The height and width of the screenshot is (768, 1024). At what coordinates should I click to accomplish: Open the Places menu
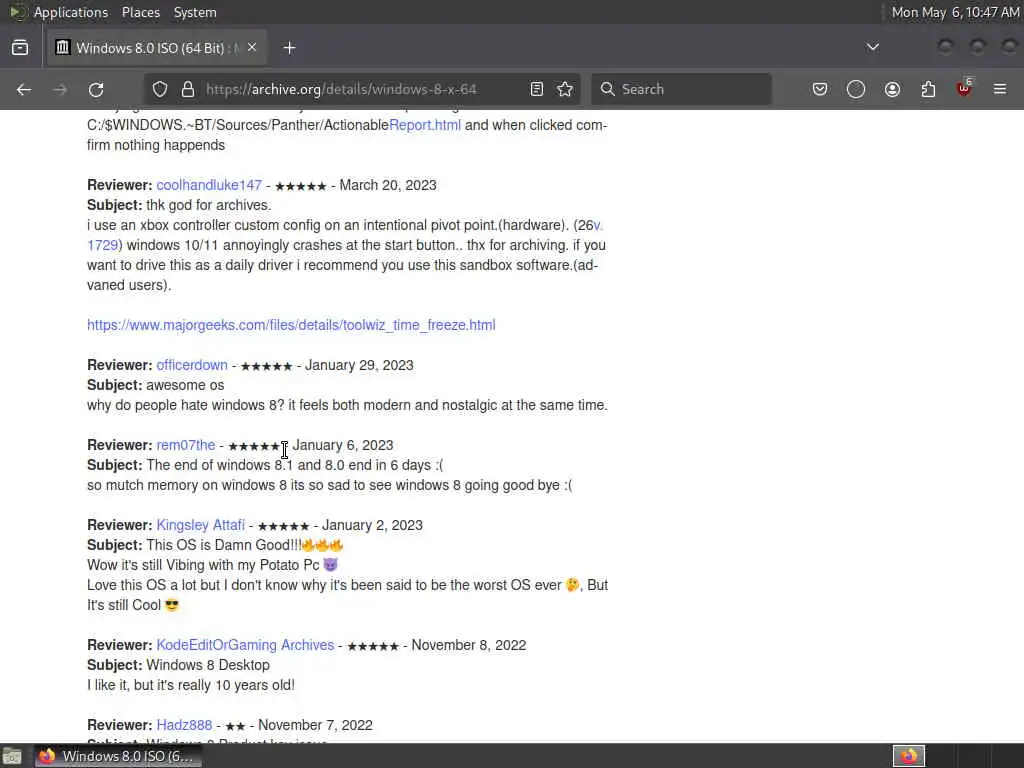point(140,12)
